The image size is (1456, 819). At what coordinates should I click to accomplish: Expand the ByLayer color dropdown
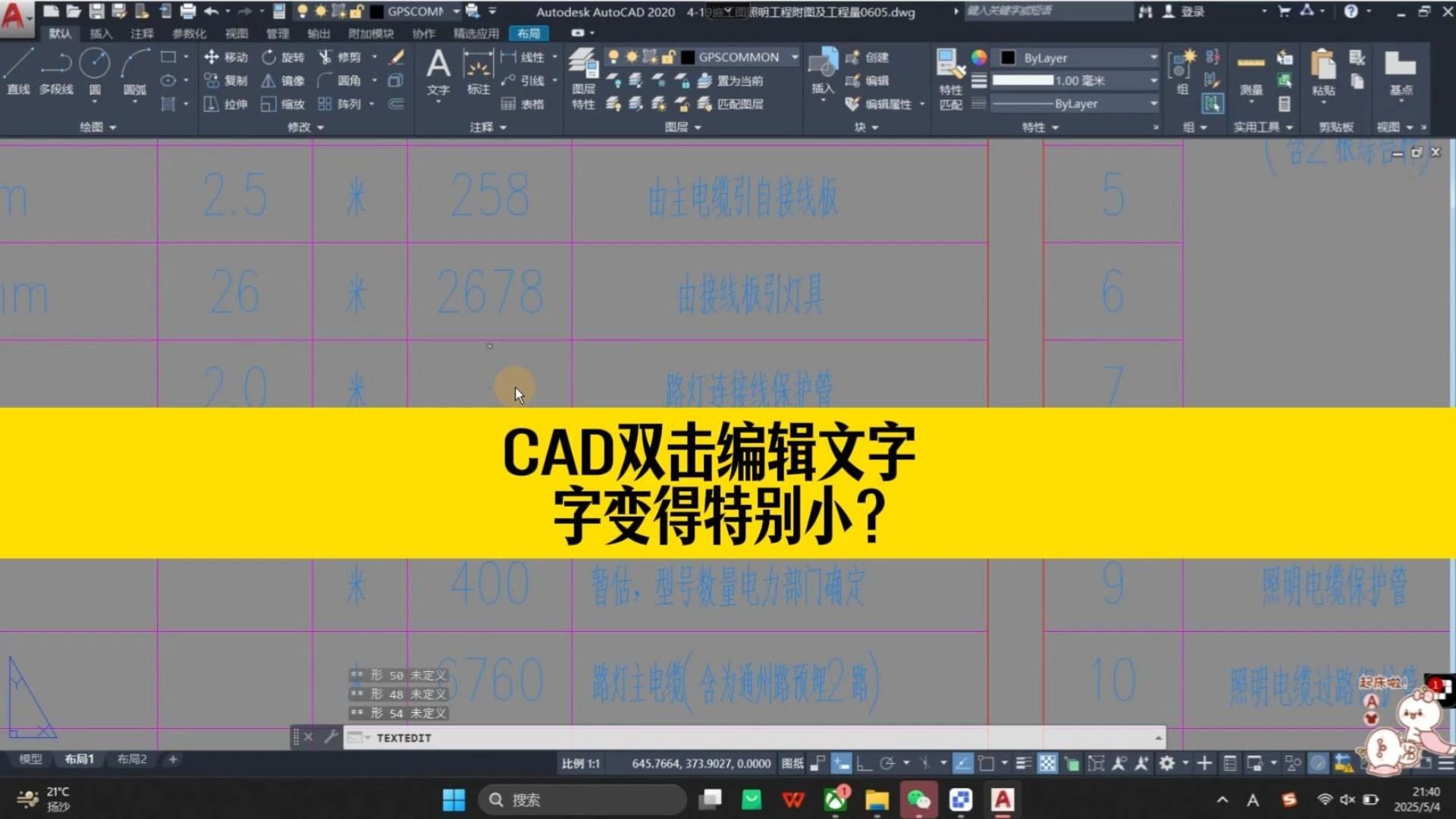1152,58
